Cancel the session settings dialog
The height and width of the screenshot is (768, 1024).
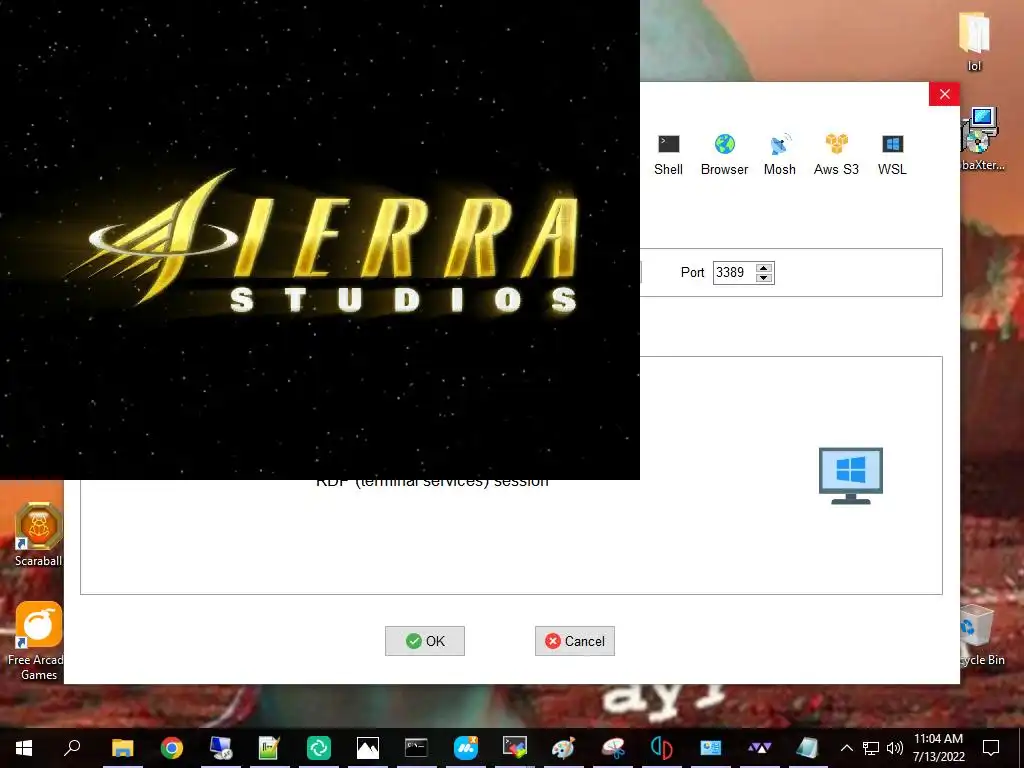coord(575,641)
